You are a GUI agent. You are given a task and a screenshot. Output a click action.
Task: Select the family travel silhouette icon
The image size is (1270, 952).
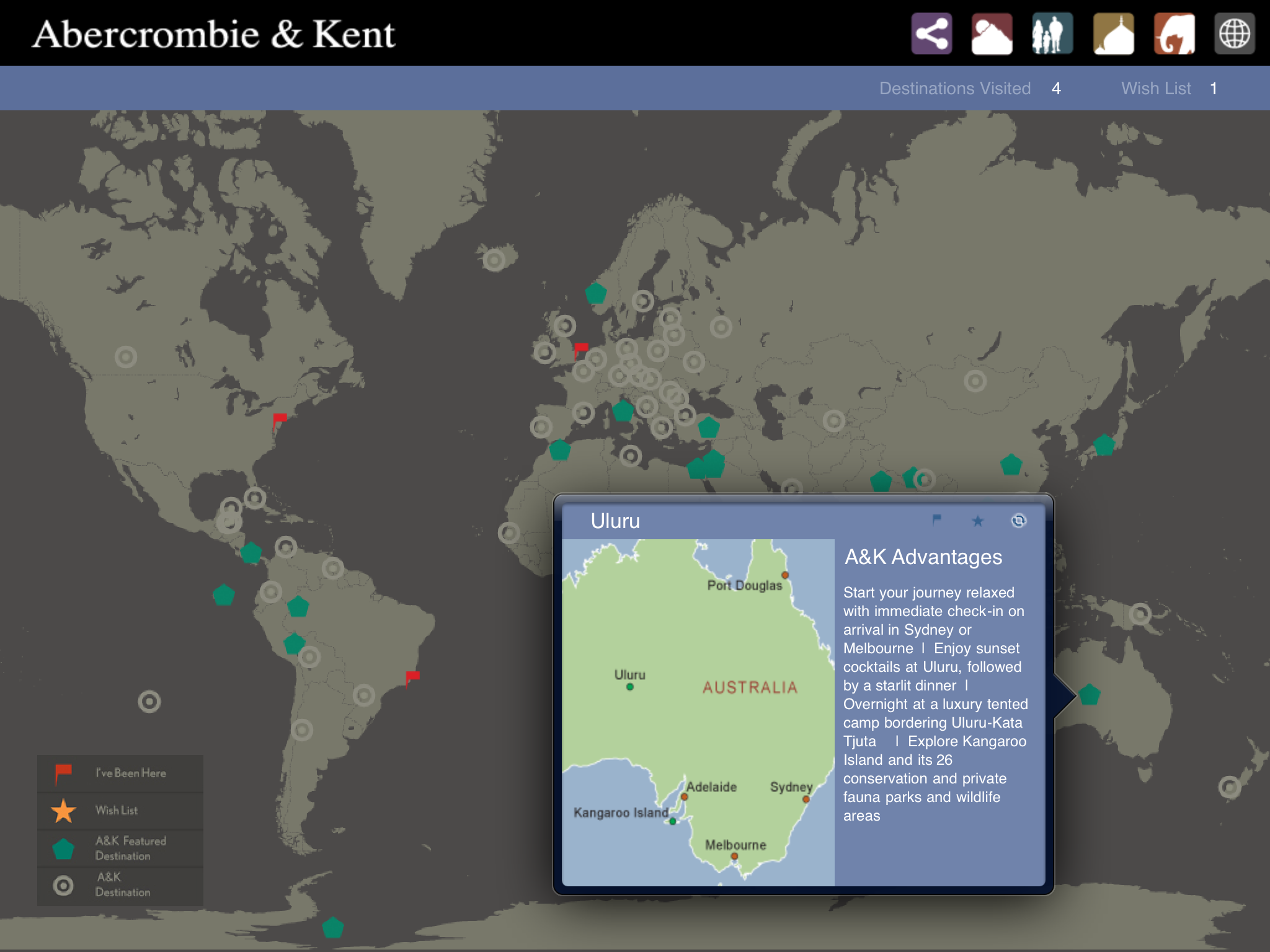pos(1052,34)
